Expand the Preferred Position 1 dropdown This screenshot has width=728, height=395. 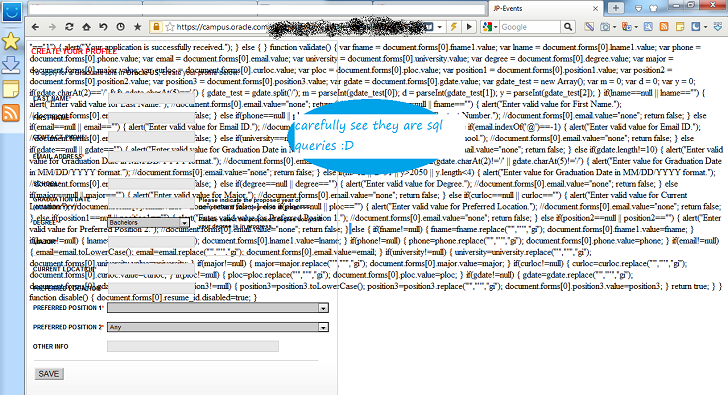coord(218,308)
